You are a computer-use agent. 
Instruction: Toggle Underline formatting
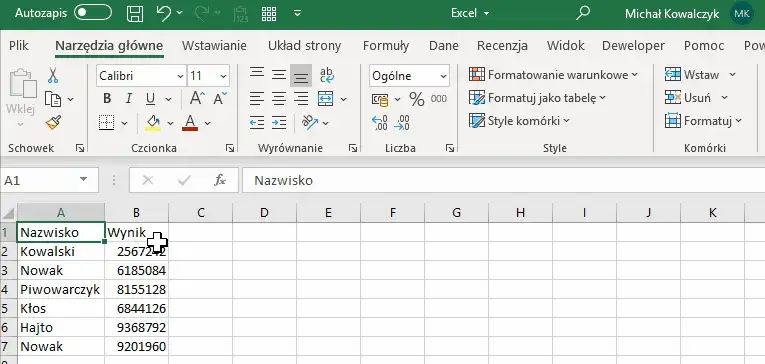[150, 99]
